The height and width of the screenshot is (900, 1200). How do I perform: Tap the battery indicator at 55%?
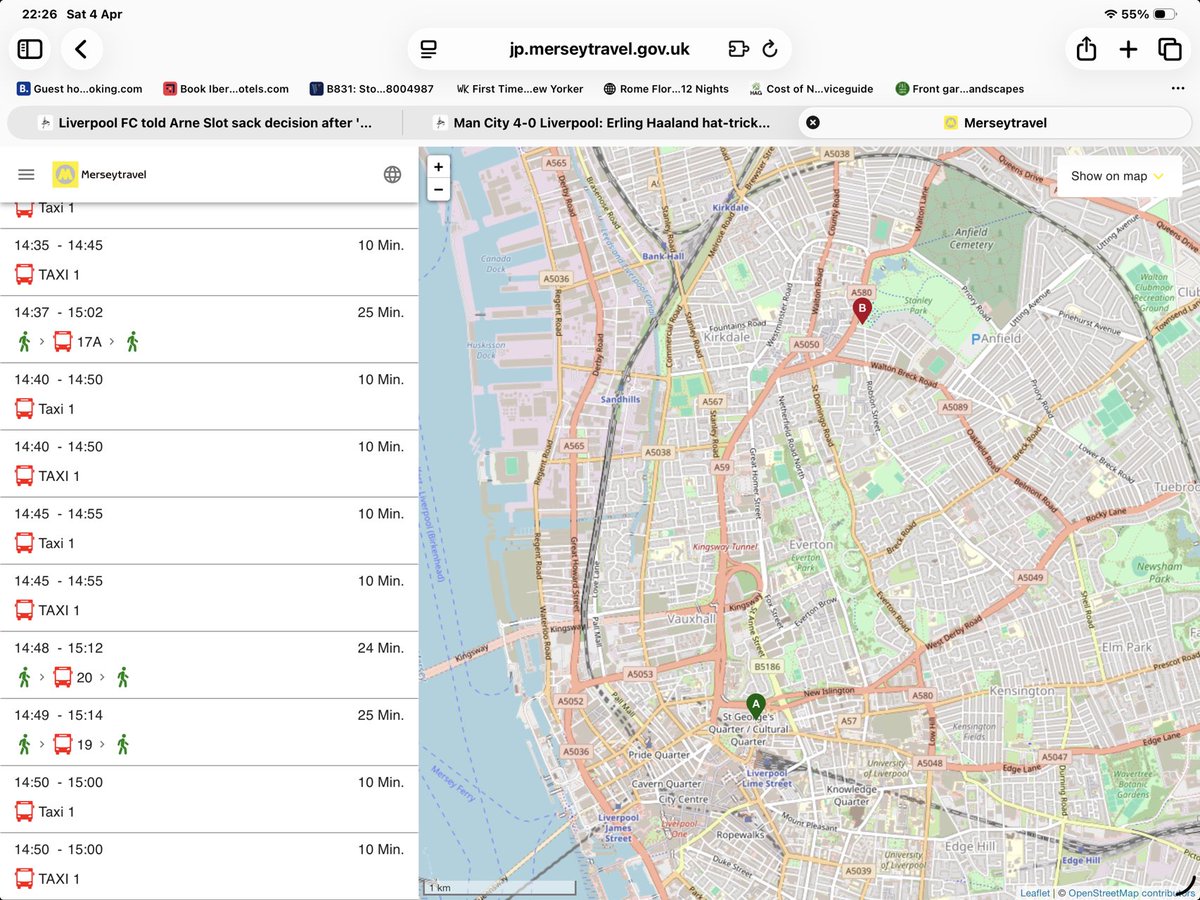(1165, 14)
